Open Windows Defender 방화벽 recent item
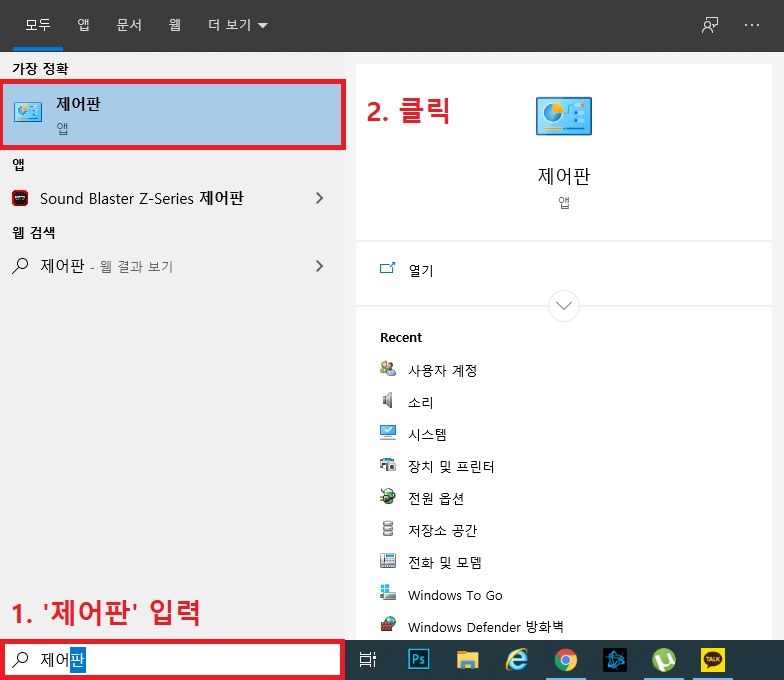784x680 pixels. pos(486,627)
